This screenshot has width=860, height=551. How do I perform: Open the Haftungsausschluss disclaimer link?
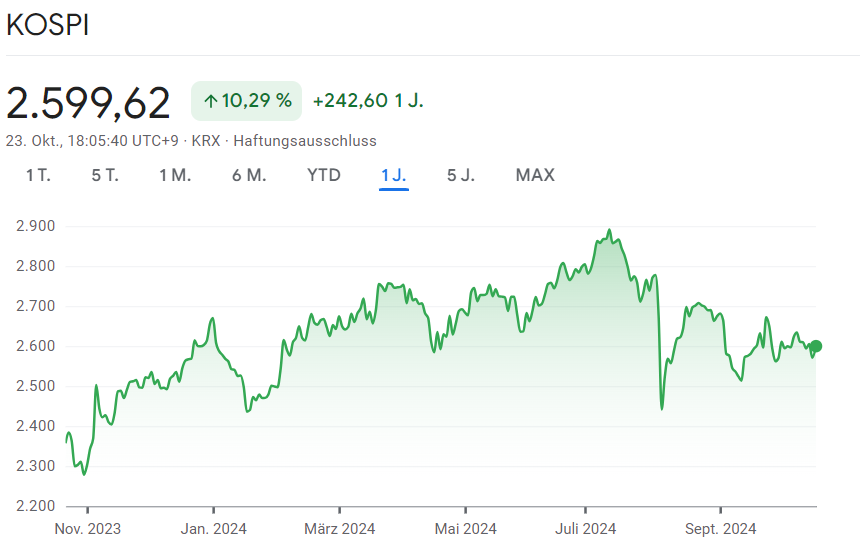(305, 141)
